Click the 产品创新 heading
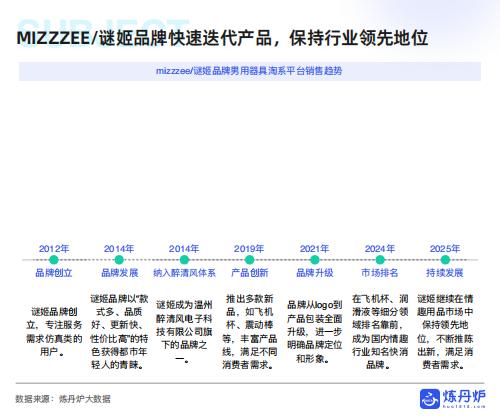 tap(250, 273)
